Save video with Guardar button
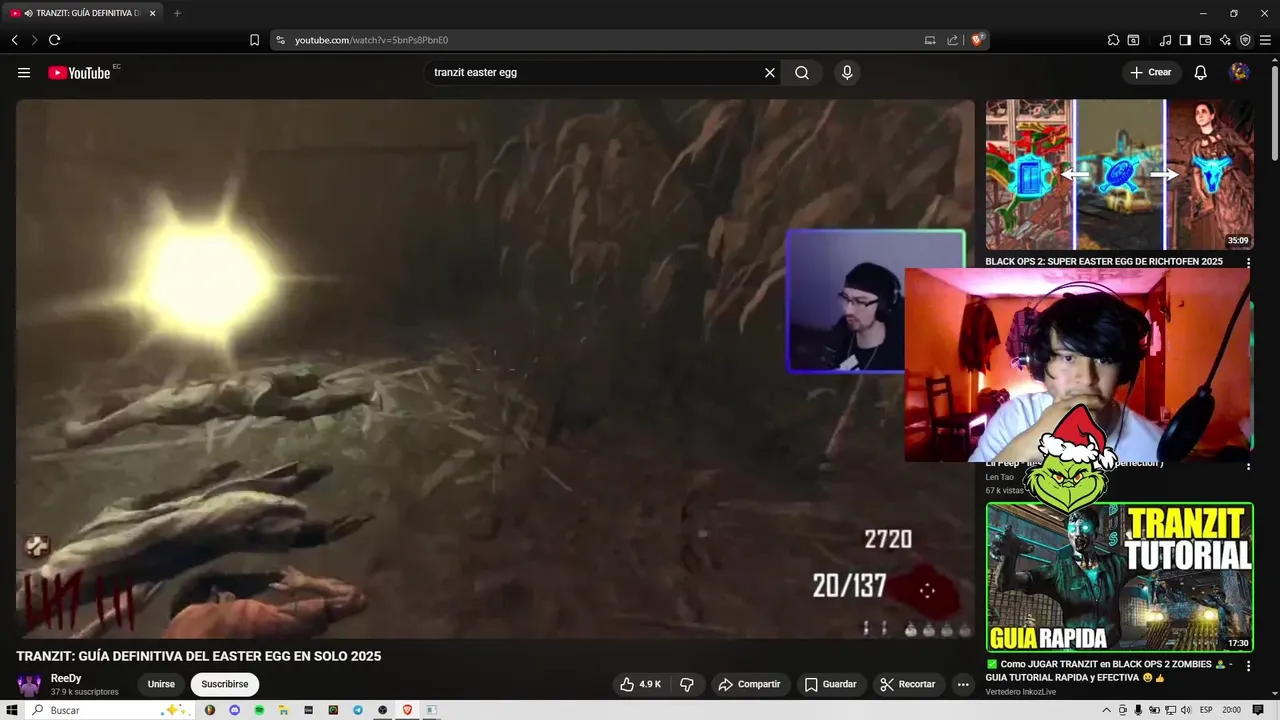 point(831,684)
